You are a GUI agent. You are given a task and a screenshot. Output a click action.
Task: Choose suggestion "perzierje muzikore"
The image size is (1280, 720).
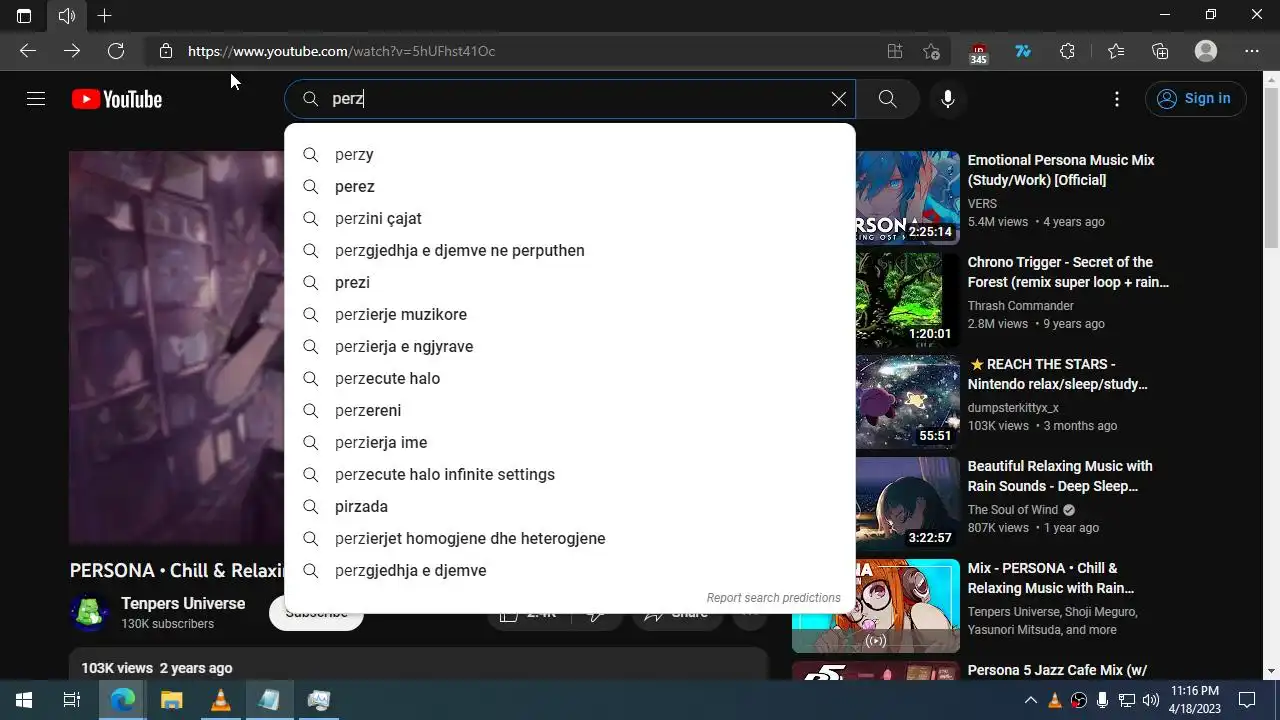click(x=570, y=314)
